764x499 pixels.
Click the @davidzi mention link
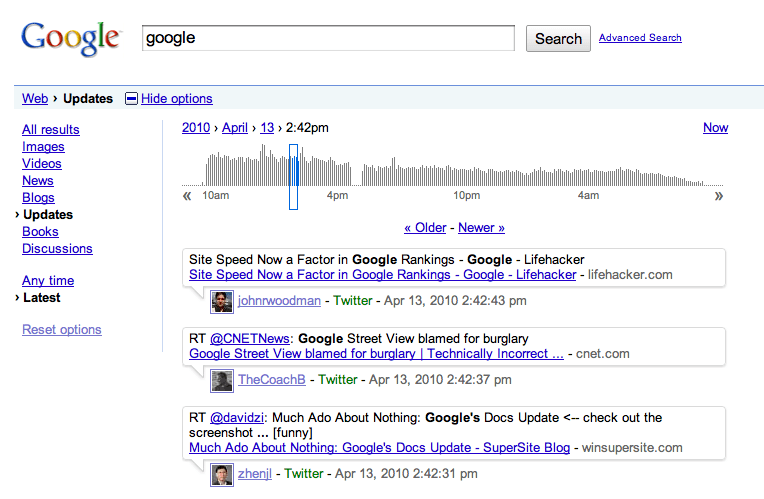tap(237, 418)
